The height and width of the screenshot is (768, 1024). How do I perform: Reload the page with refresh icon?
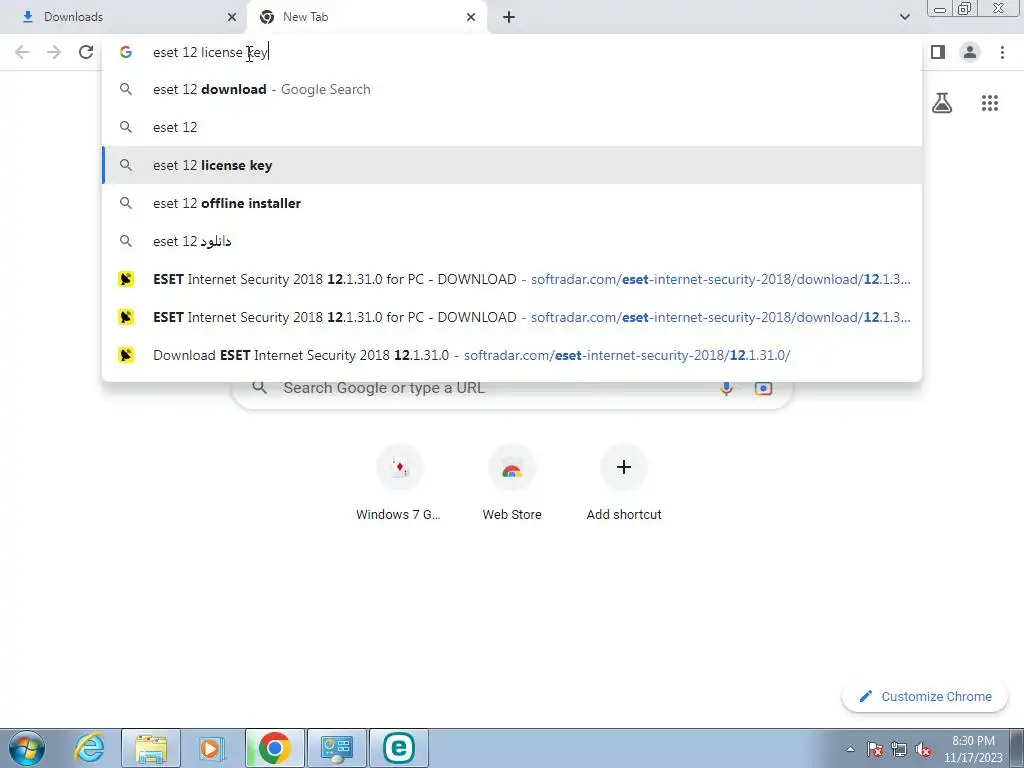86,52
